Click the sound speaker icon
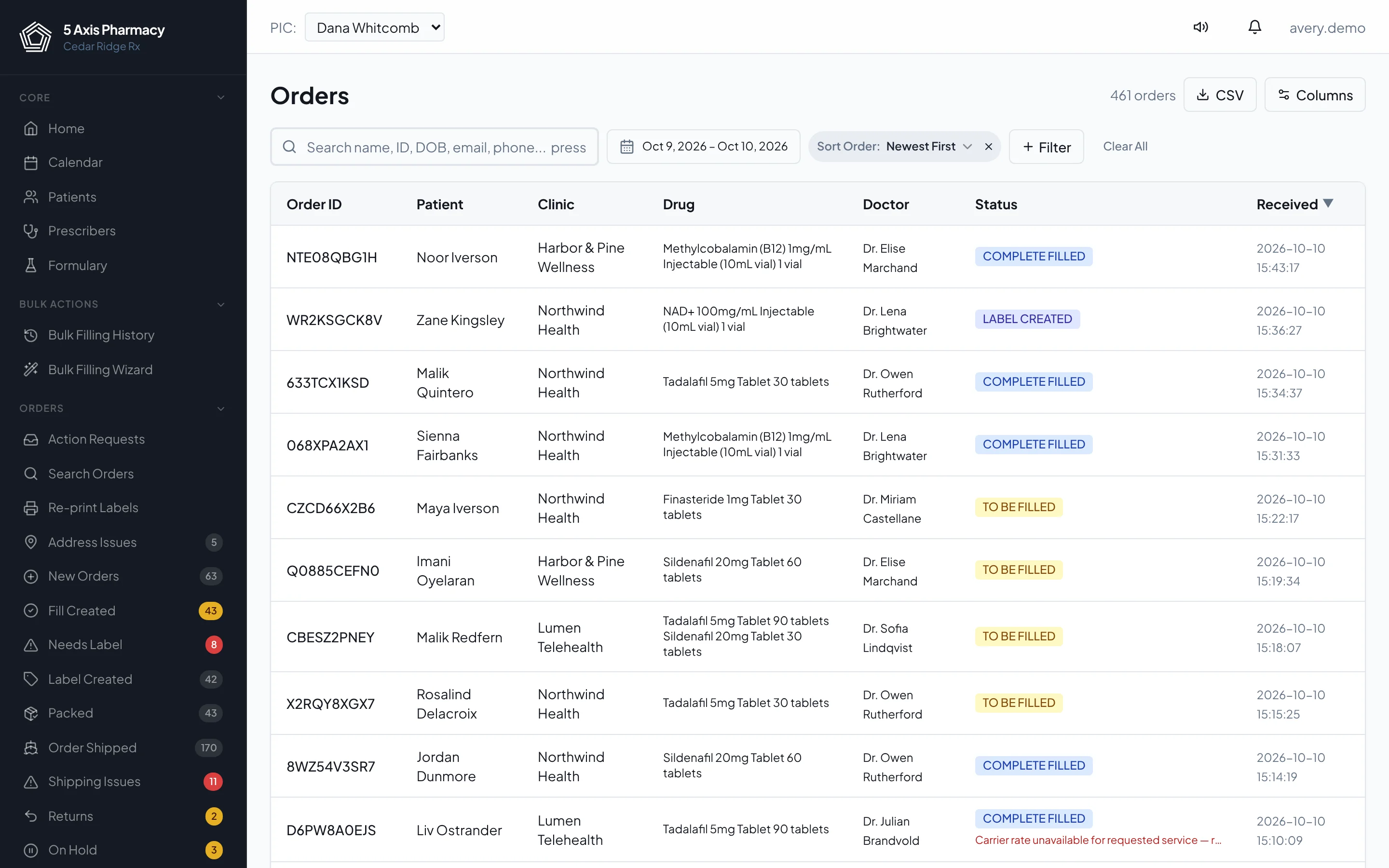The image size is (1389, 868). [1201, 27]
